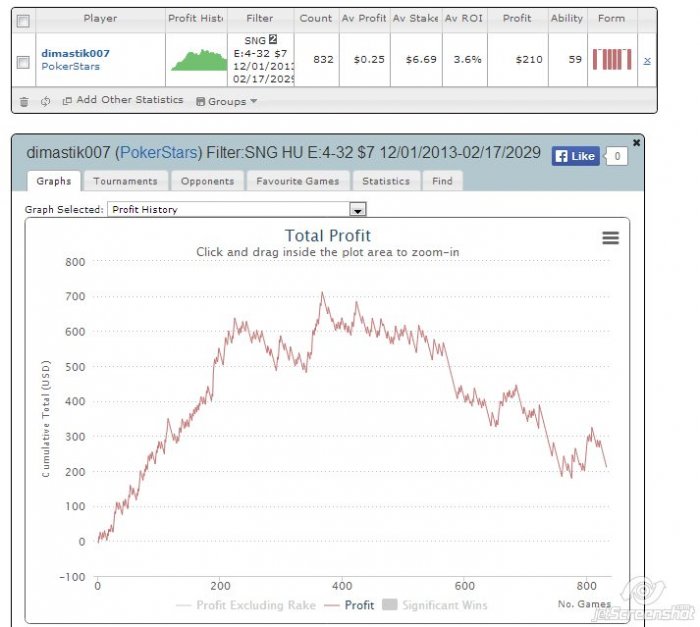
Task: Click the red Form bars indicator
Action: click(612, 59)
